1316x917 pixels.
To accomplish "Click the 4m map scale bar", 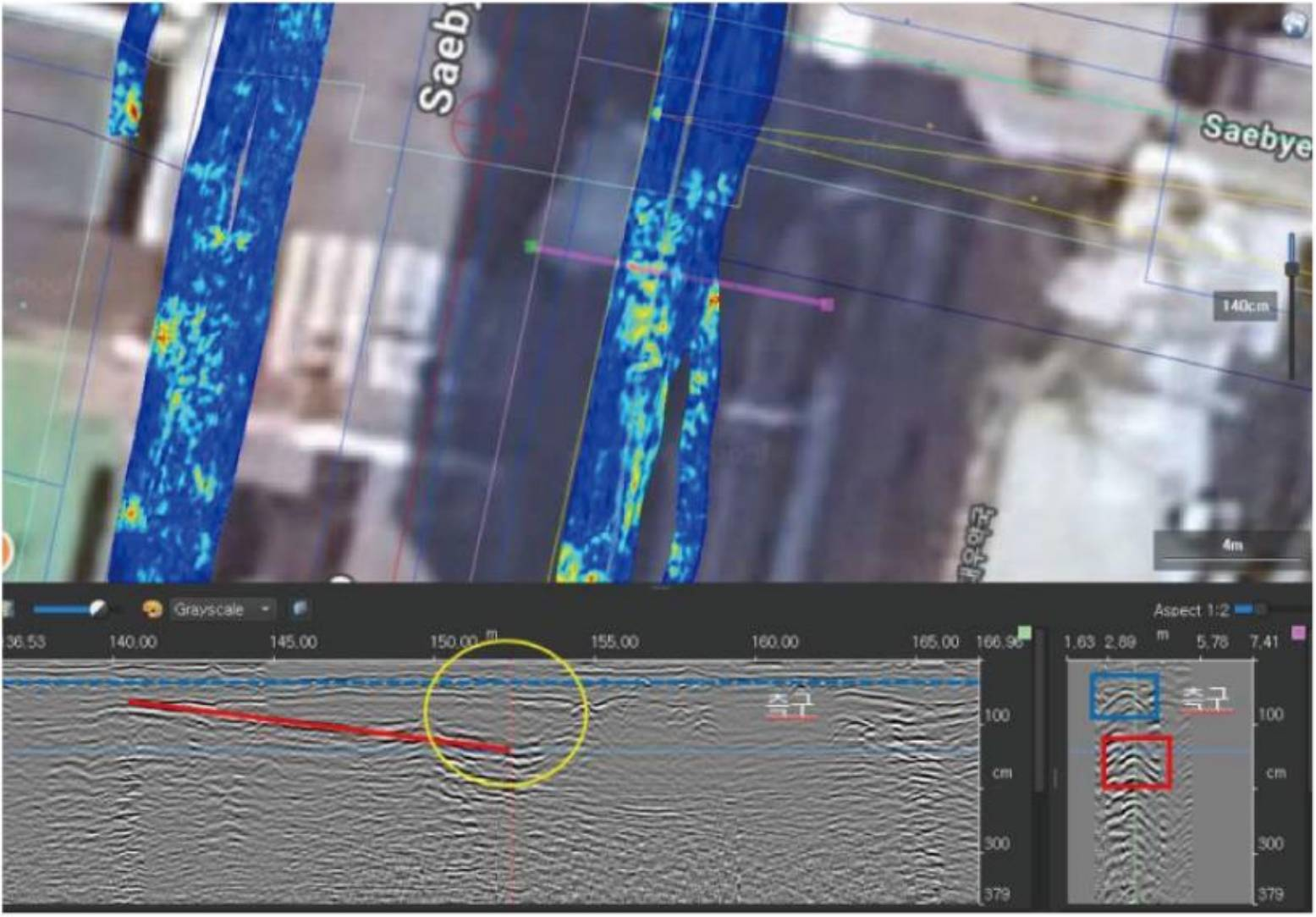I will 1231,550.
